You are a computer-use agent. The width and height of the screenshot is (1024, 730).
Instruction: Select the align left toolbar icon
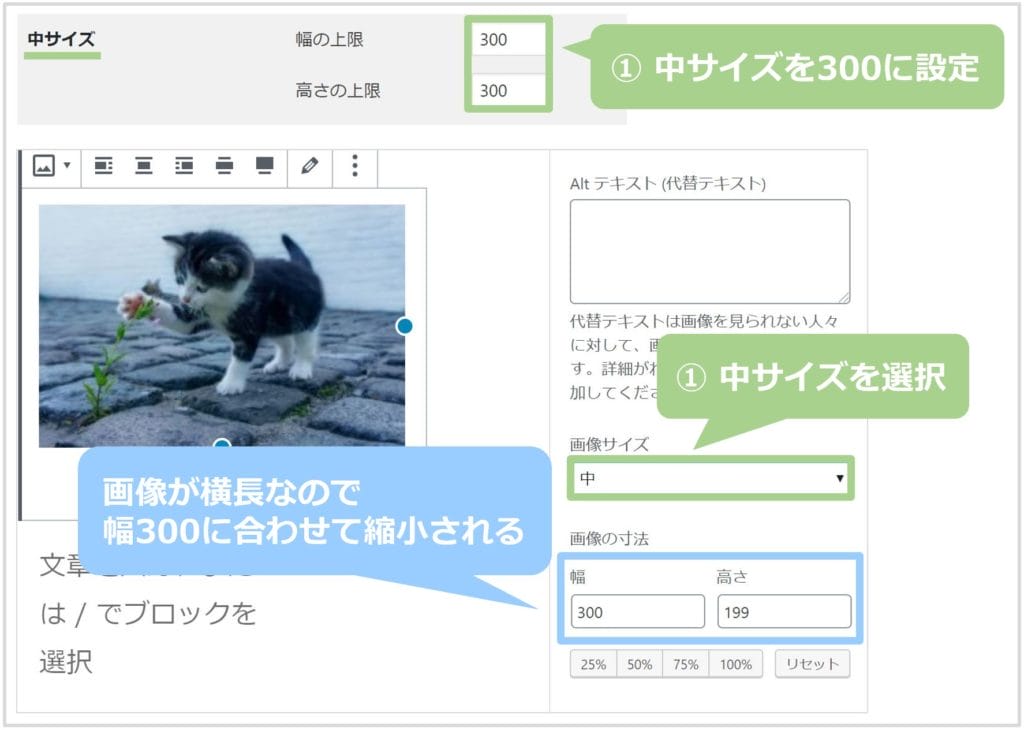103,166
